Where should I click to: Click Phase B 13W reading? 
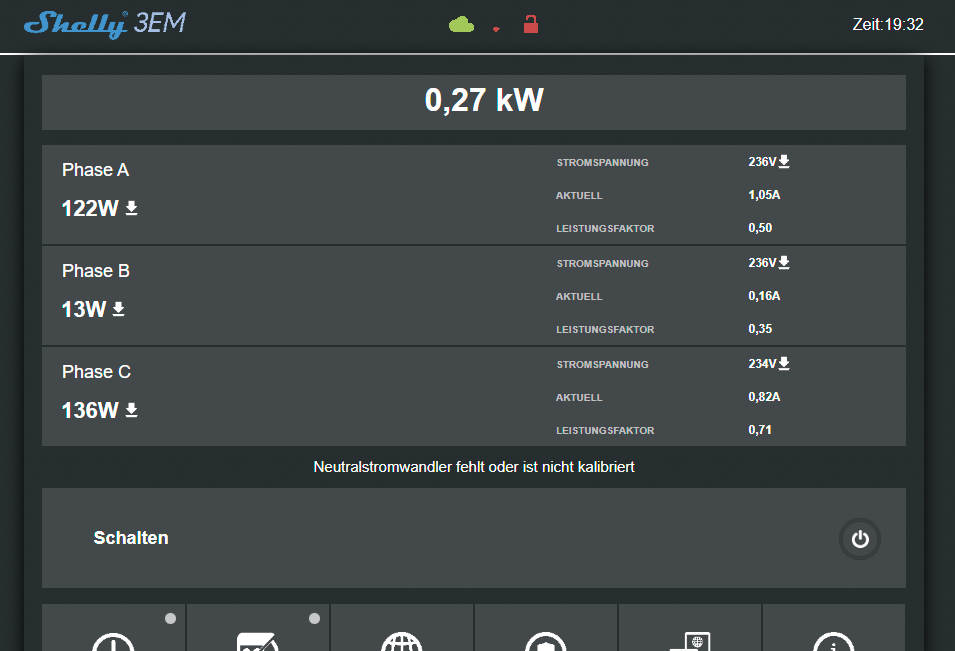tap(84, 309)
